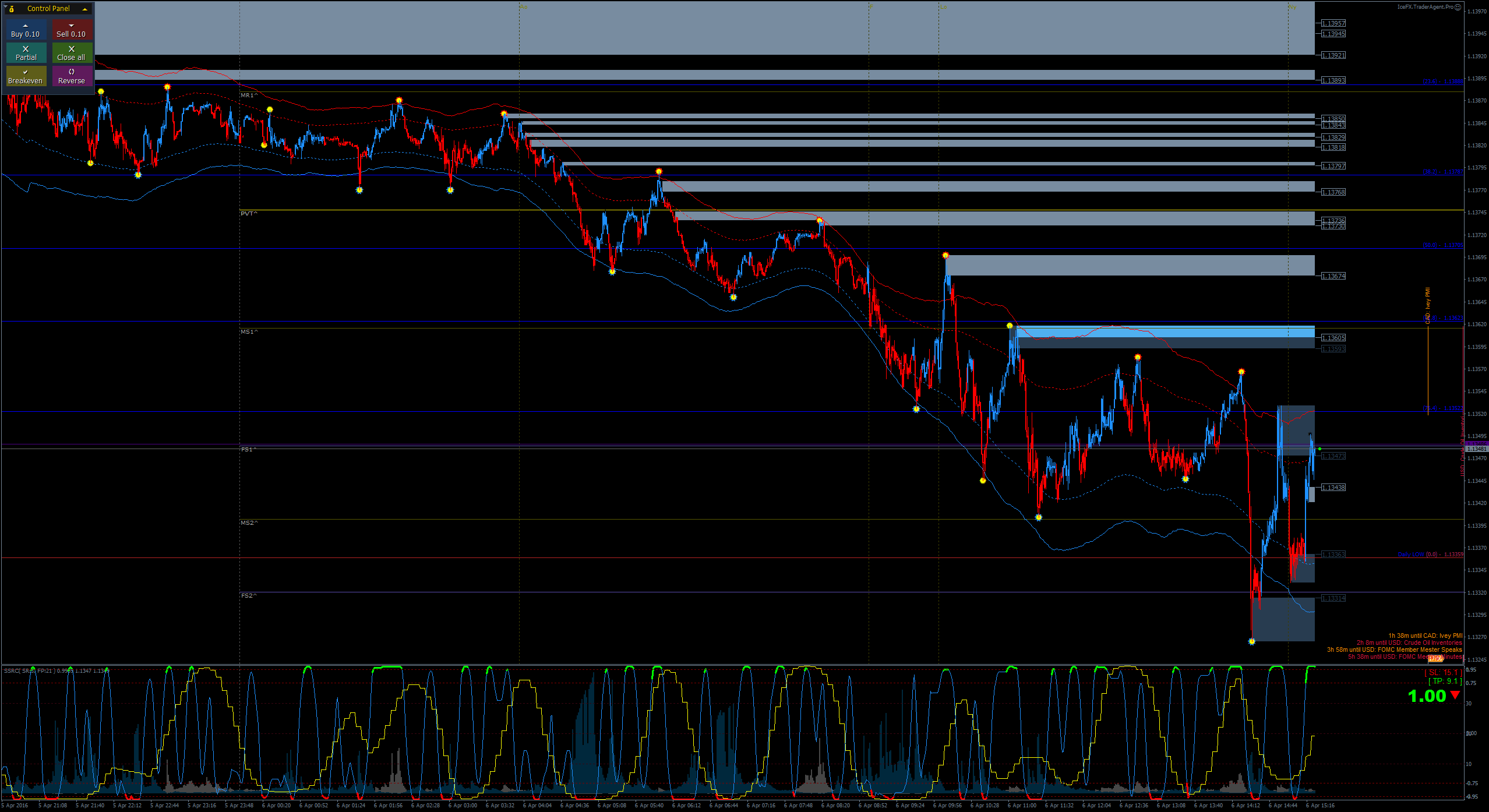
Task: Click the MS1 pivot level label
Action: point(249,331)
